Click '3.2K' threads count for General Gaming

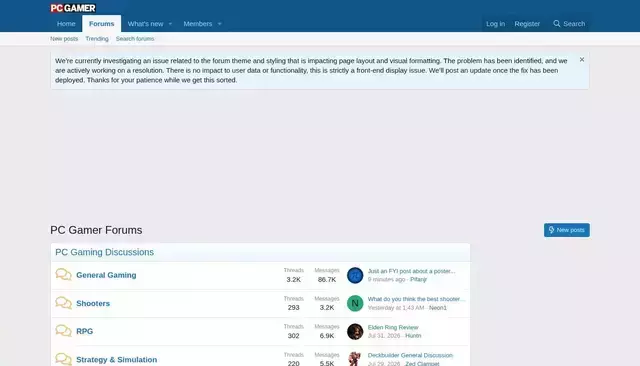point(293,279)
